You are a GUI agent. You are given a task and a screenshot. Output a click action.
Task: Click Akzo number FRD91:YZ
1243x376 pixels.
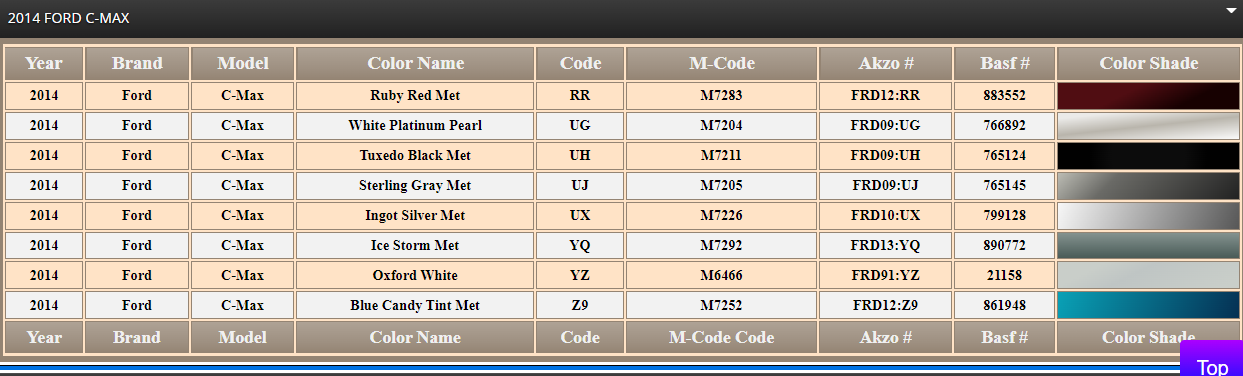[x=886, y=276]
